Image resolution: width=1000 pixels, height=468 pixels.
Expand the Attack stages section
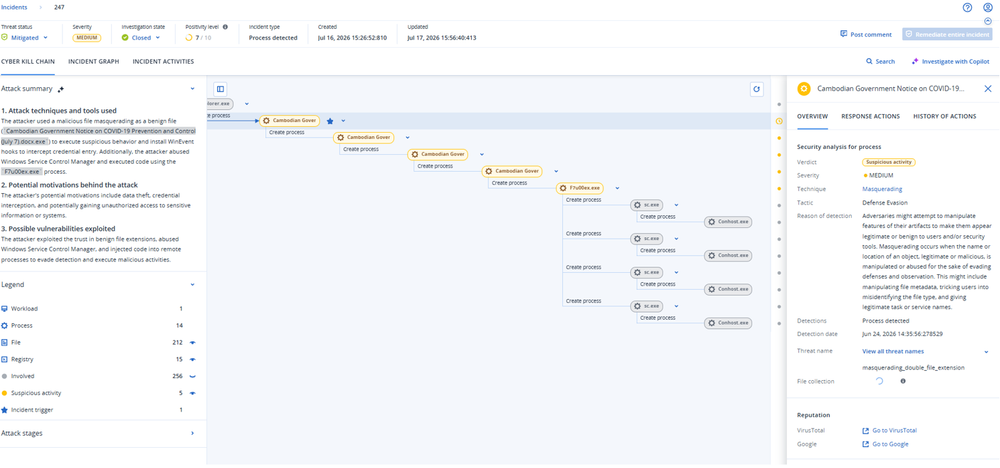(193, 433)
